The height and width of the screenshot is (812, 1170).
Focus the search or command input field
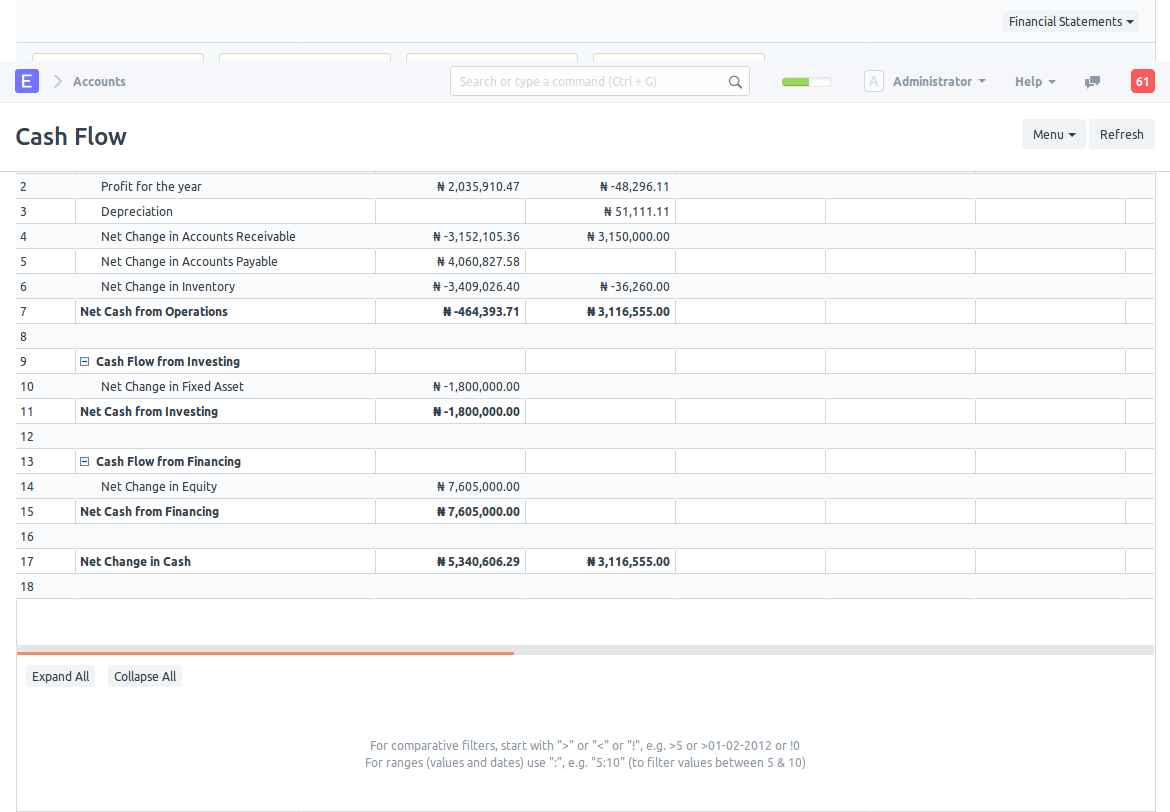pyautogui.click(x=588, y=82)
